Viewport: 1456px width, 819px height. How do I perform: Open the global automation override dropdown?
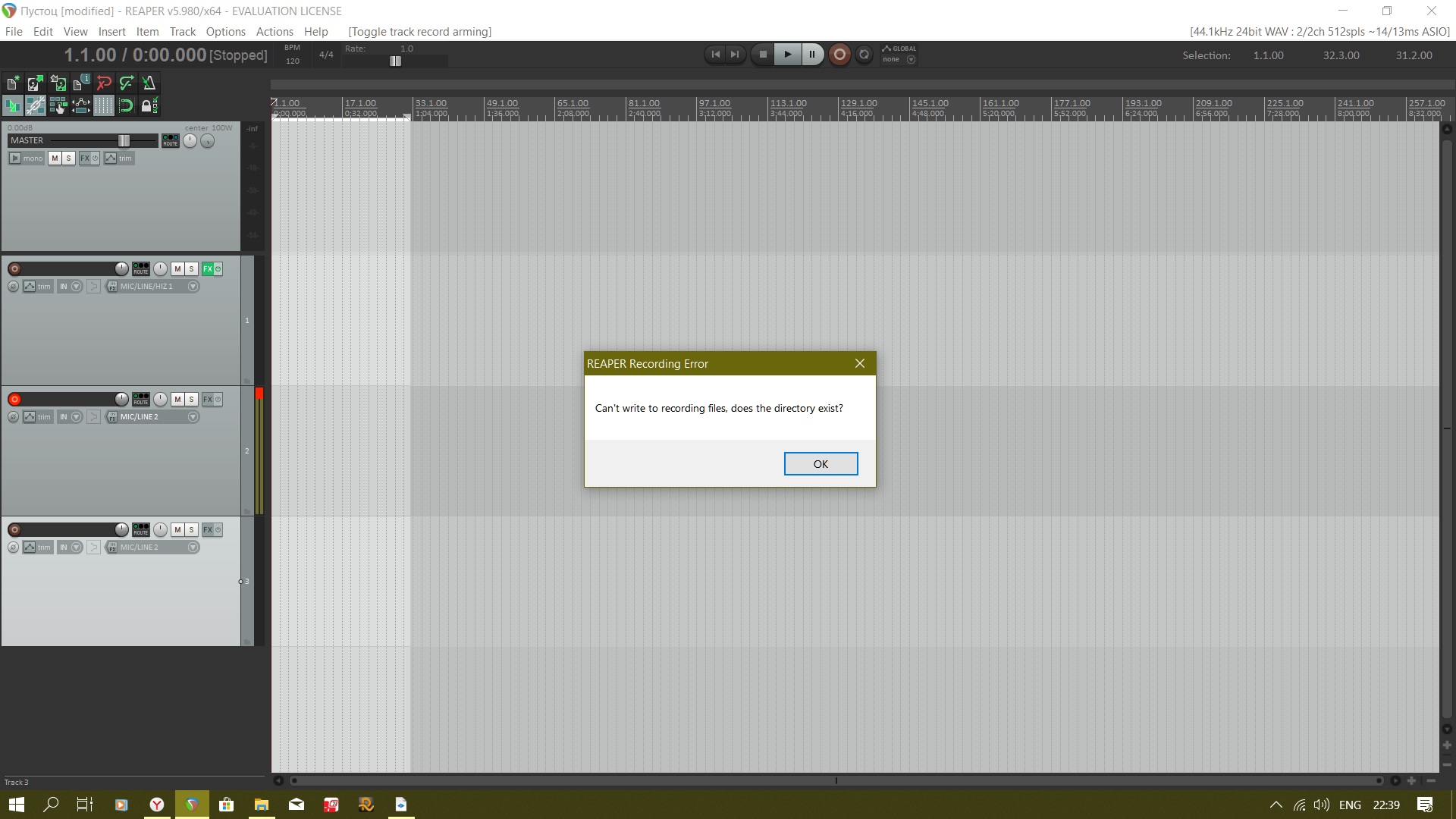(911, 60)
